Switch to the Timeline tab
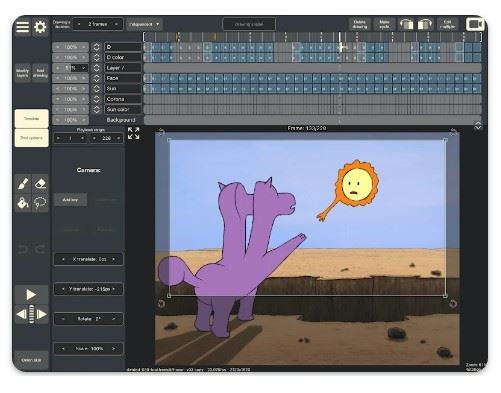The width and height of the screenshot is (501, 393). (32, 119)
